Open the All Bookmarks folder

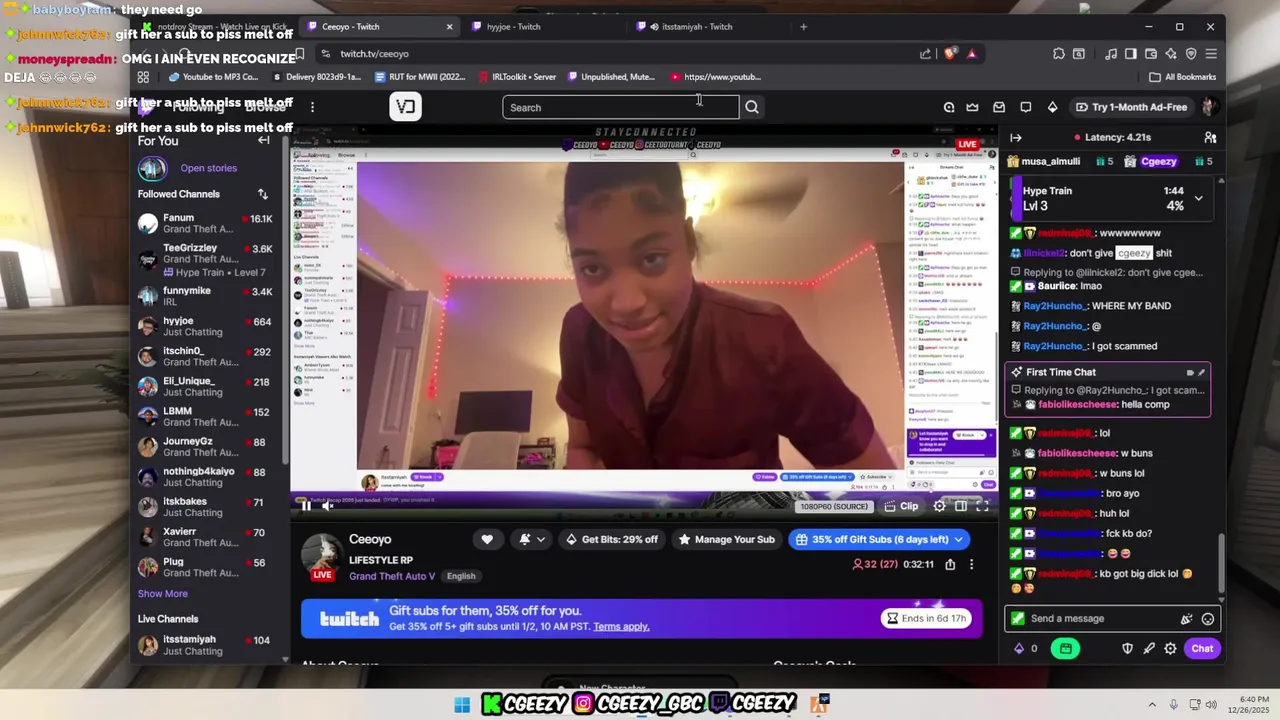point(1183,77)
